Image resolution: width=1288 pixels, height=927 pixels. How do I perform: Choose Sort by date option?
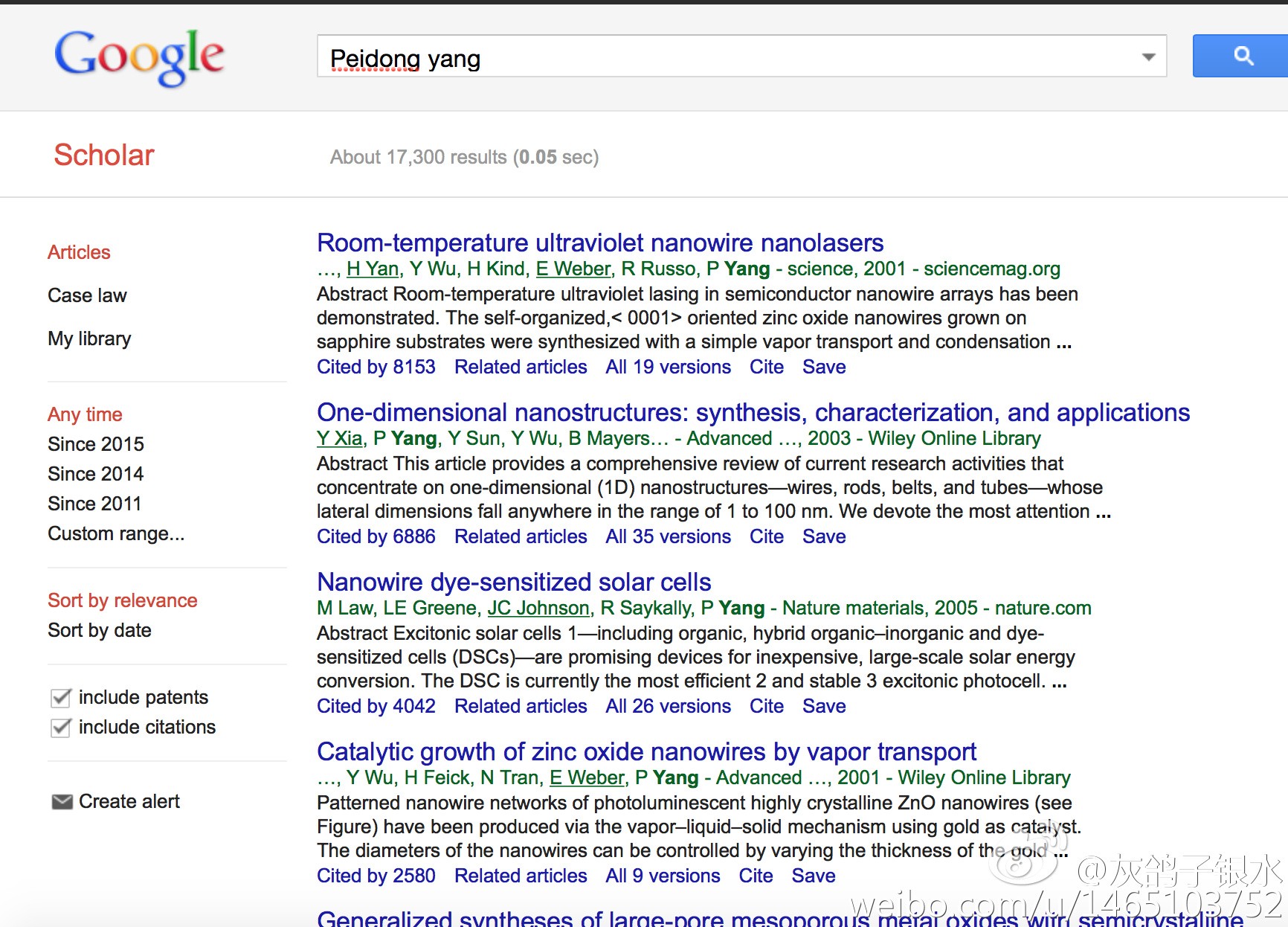pyautogui.click(x=100, y=630)
